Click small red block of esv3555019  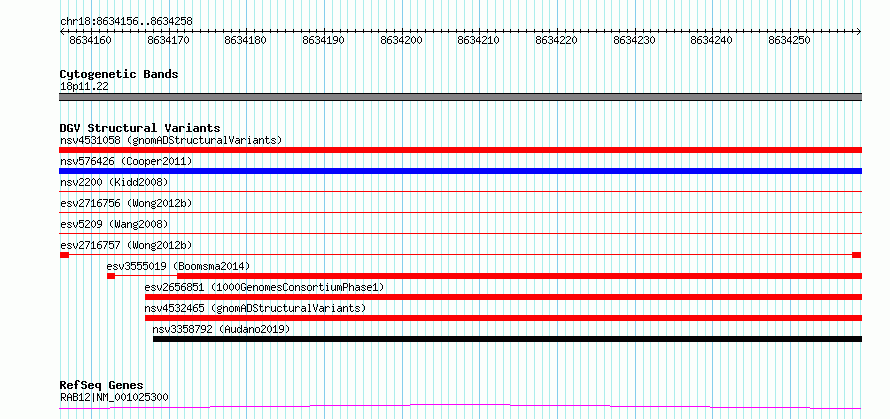click(111, 276)
